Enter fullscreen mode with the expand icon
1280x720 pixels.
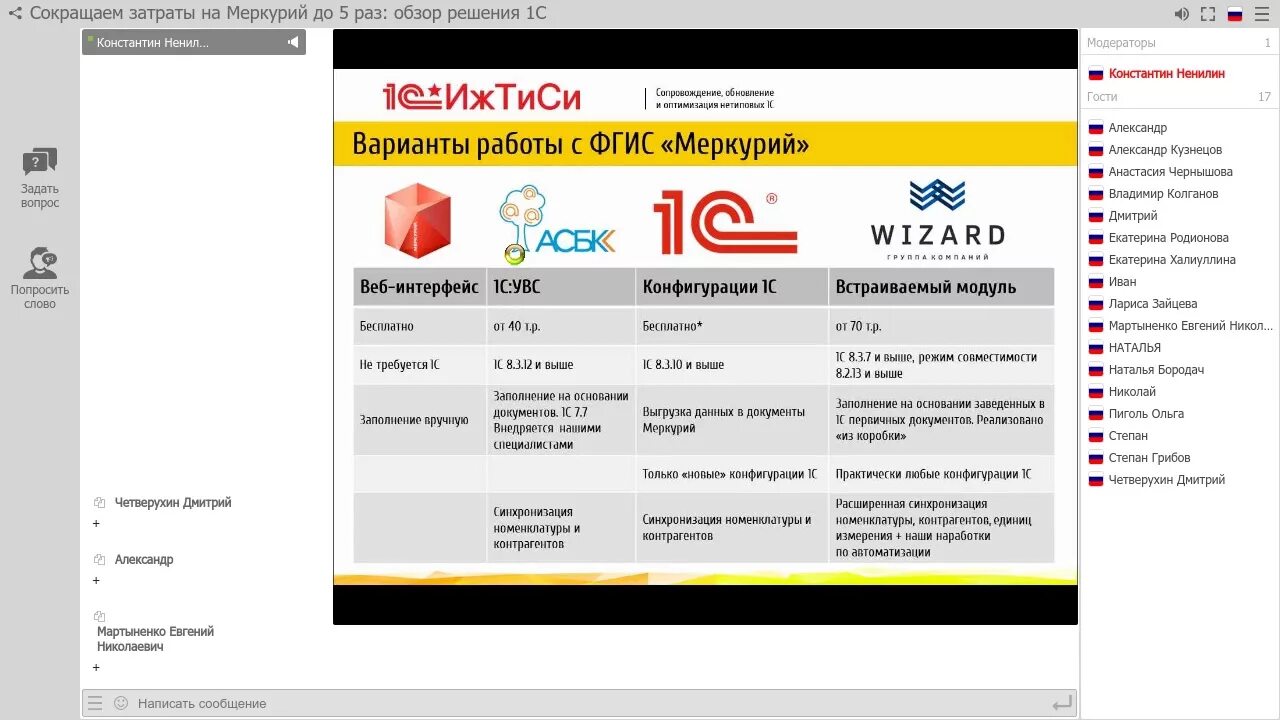[1208, 14]
